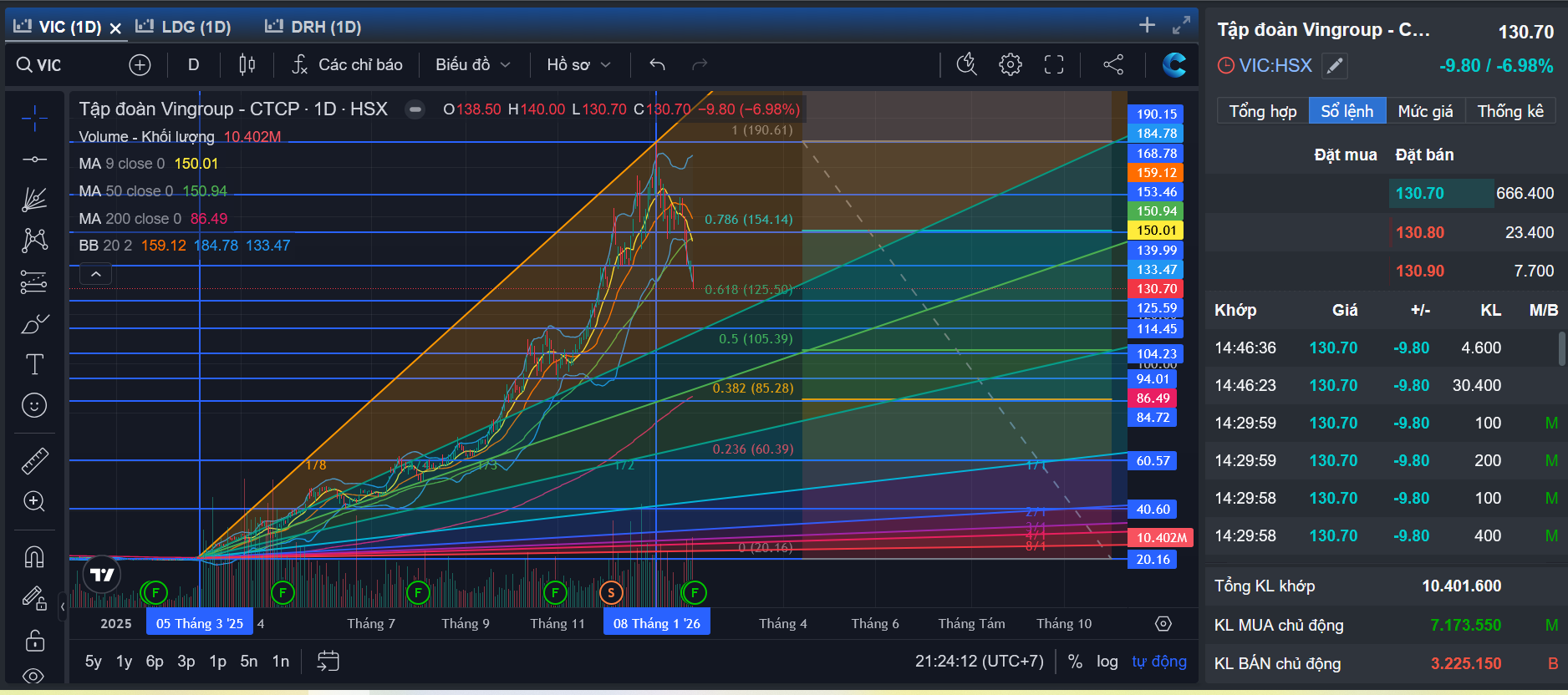
Task: Select the patterns drawing tool
Action: point(34,241)
